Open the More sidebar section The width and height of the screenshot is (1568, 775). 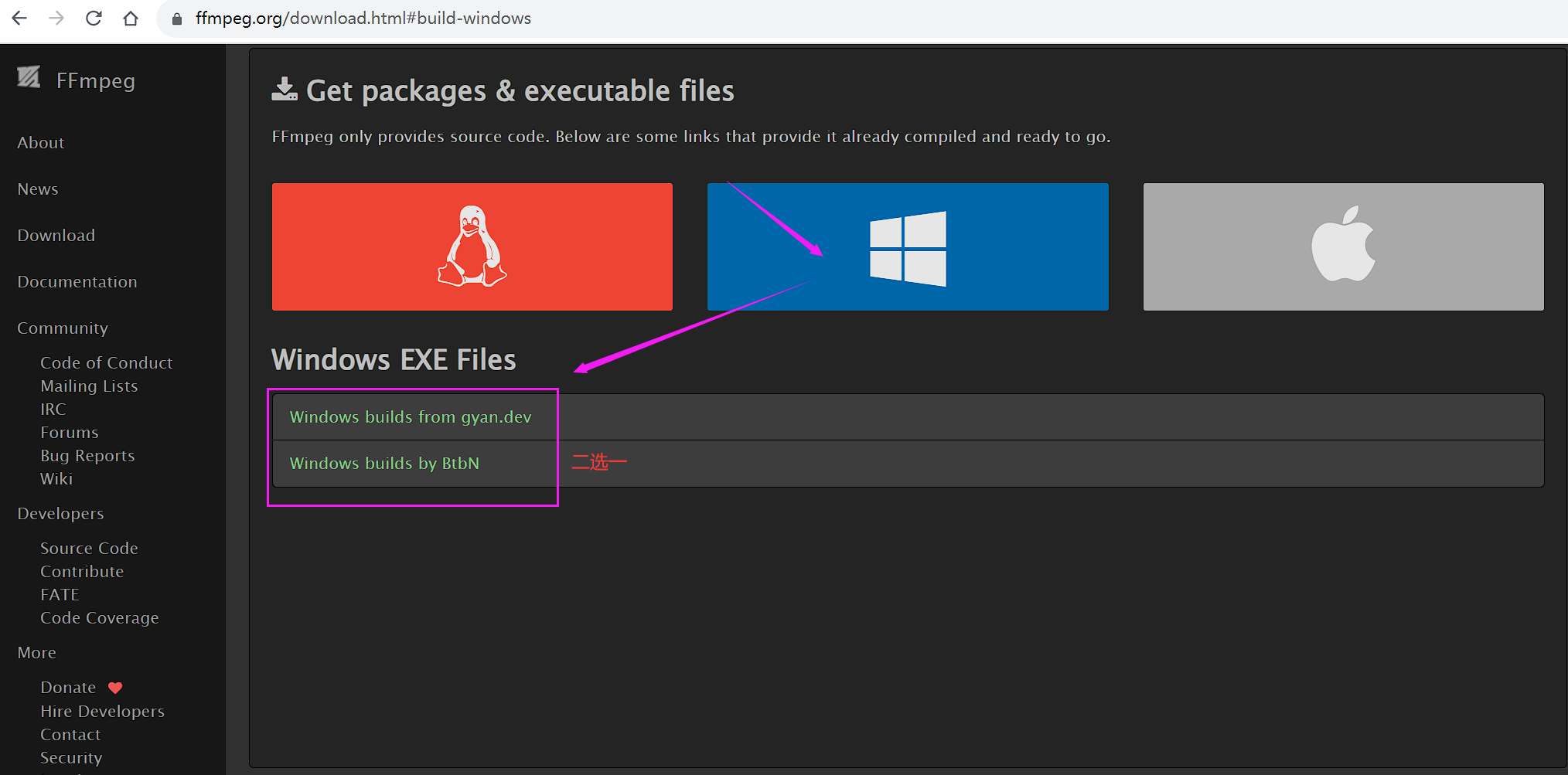click(37, 653)
